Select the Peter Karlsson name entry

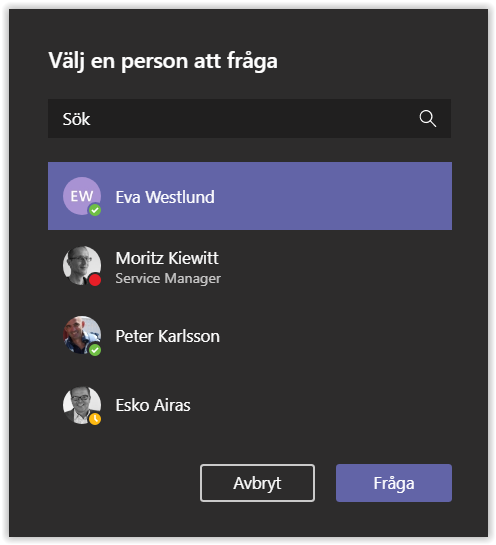pos(168,336)
